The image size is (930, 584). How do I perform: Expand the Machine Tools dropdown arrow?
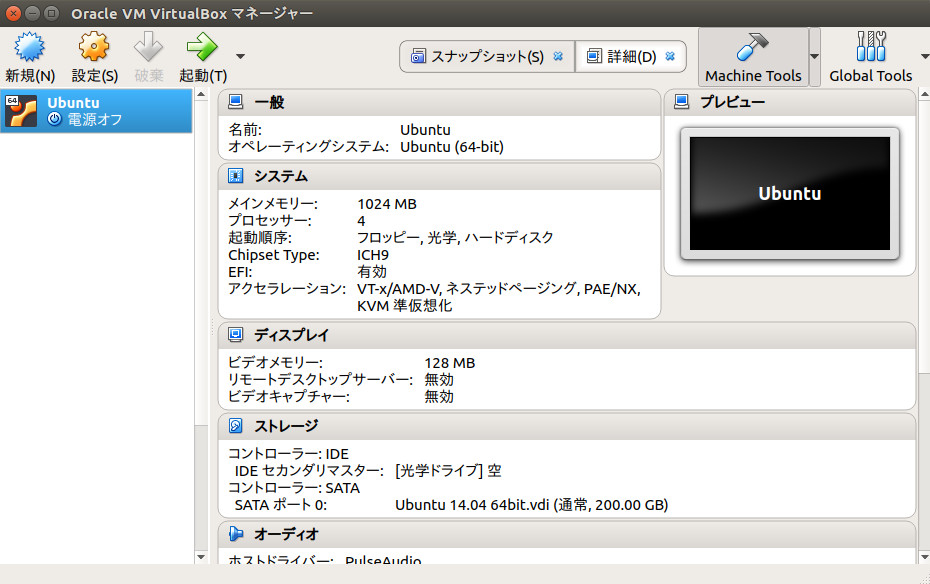pyautogui.click(x=812, y=57)
